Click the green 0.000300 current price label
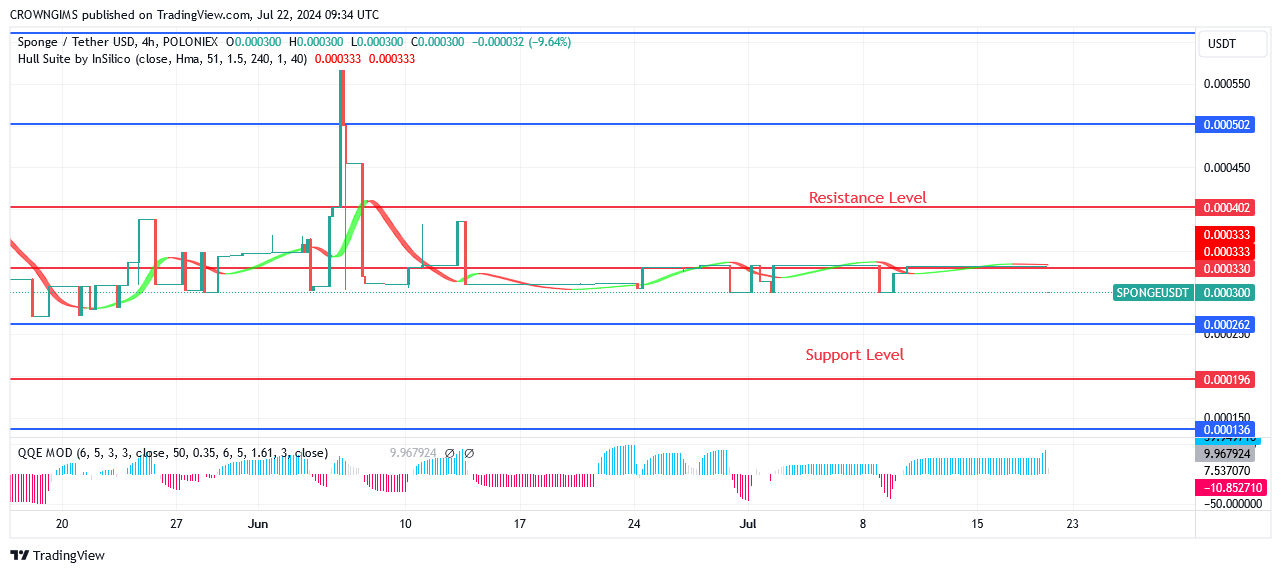 click(x=1231, y=293)
